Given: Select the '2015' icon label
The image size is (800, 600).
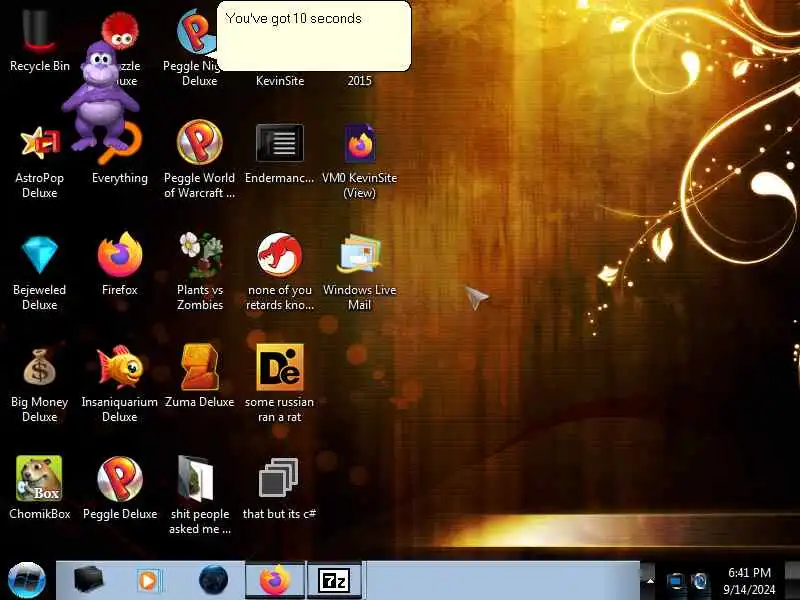Looking at the screenshot, I should coord(359,81).
